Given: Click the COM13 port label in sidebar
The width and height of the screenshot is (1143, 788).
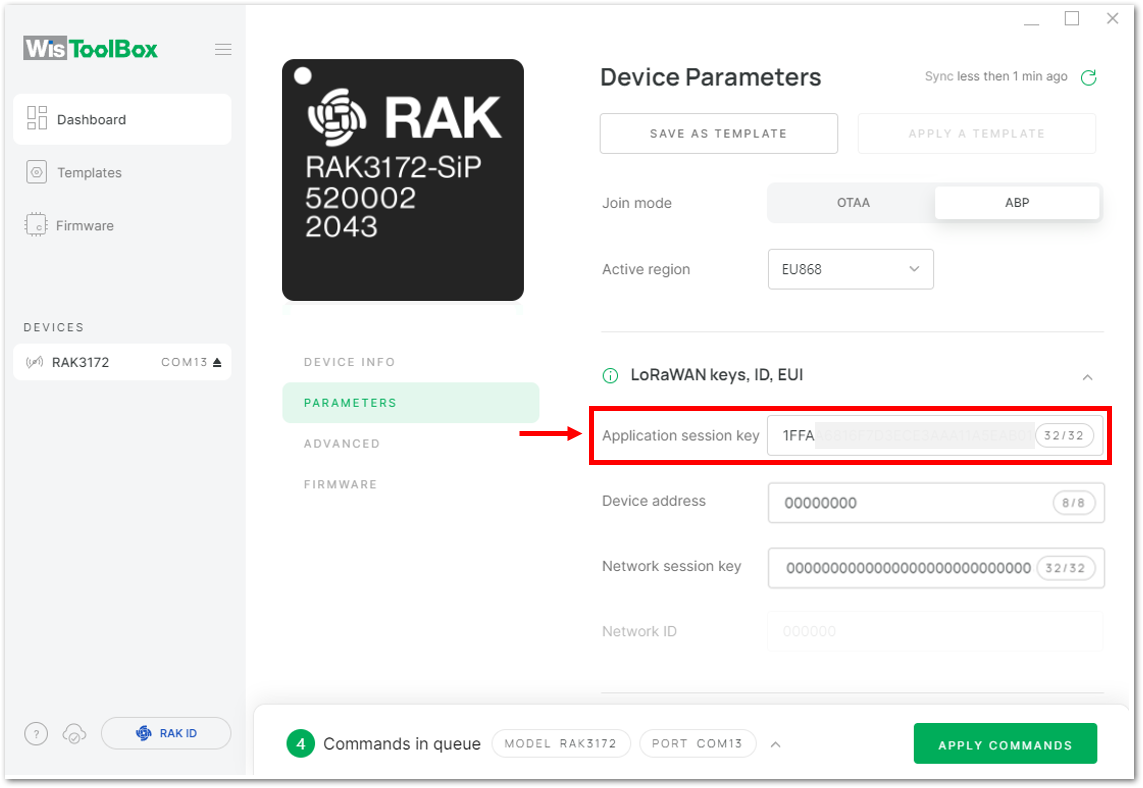Looking at the screenshot, I should click(x=184, y=362).
